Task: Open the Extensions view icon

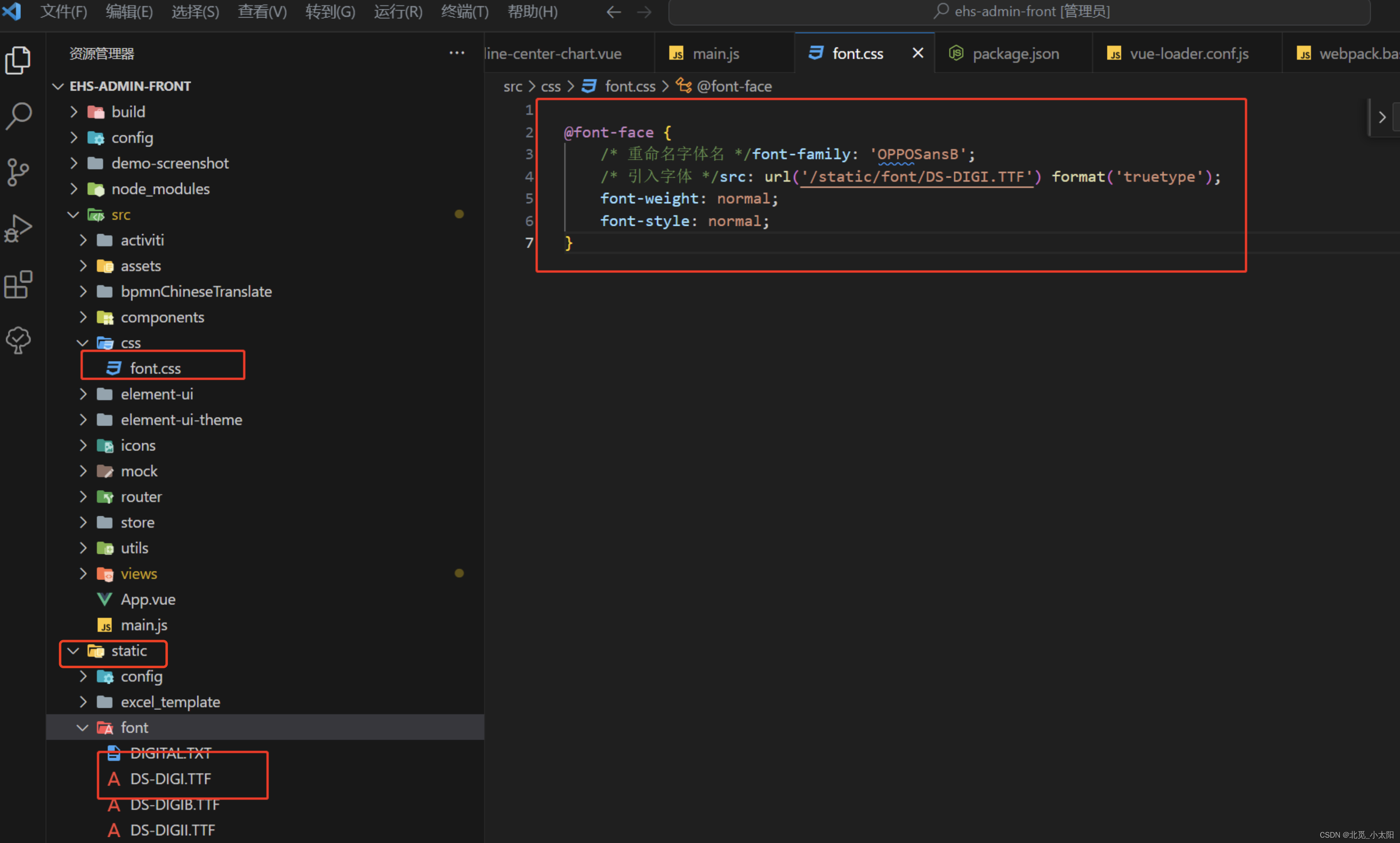Action: coord(18,284)
